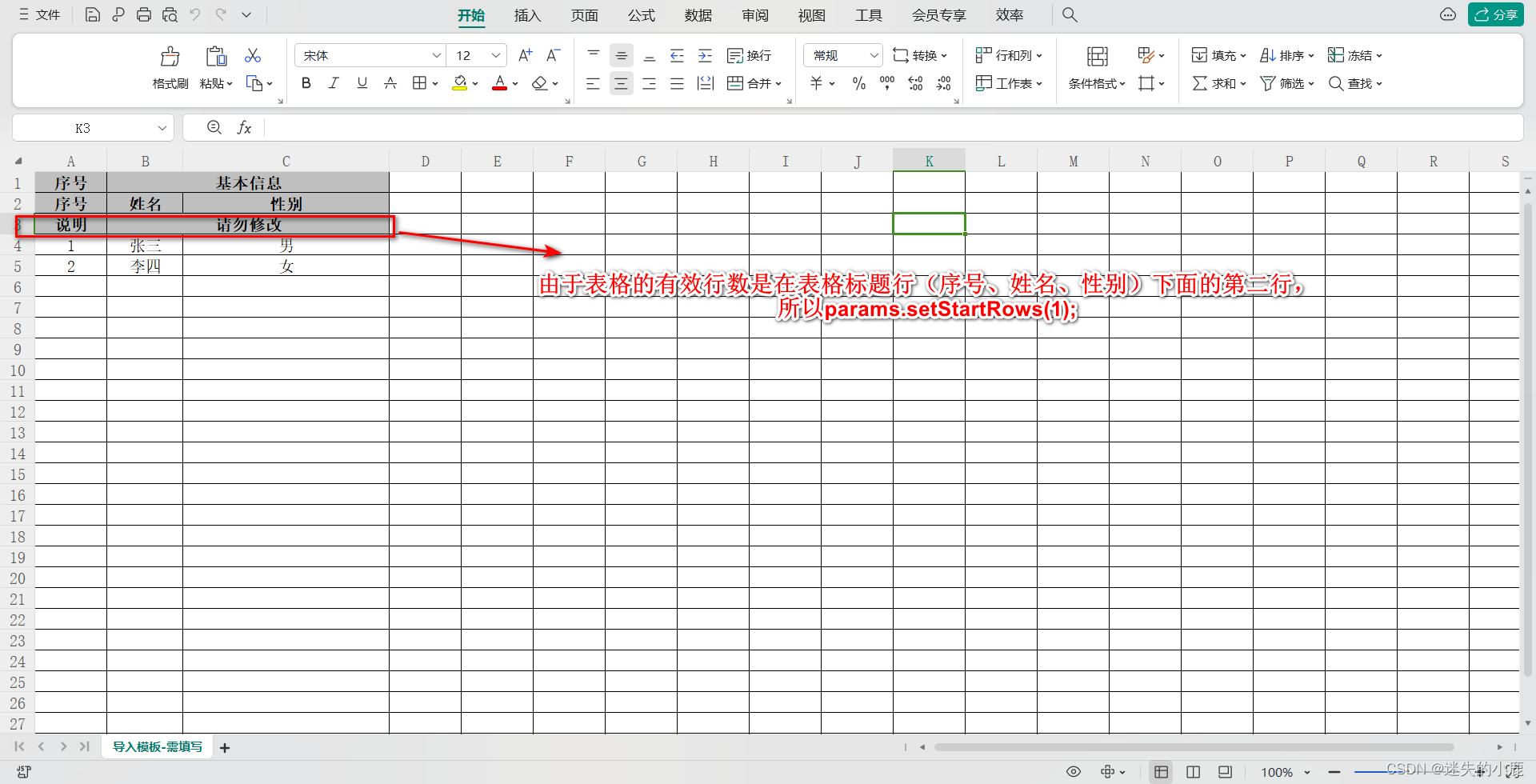Increase font size with A+ icon
The height and width of the screenshot is (784, 1536).
click(x=526, y=55)
